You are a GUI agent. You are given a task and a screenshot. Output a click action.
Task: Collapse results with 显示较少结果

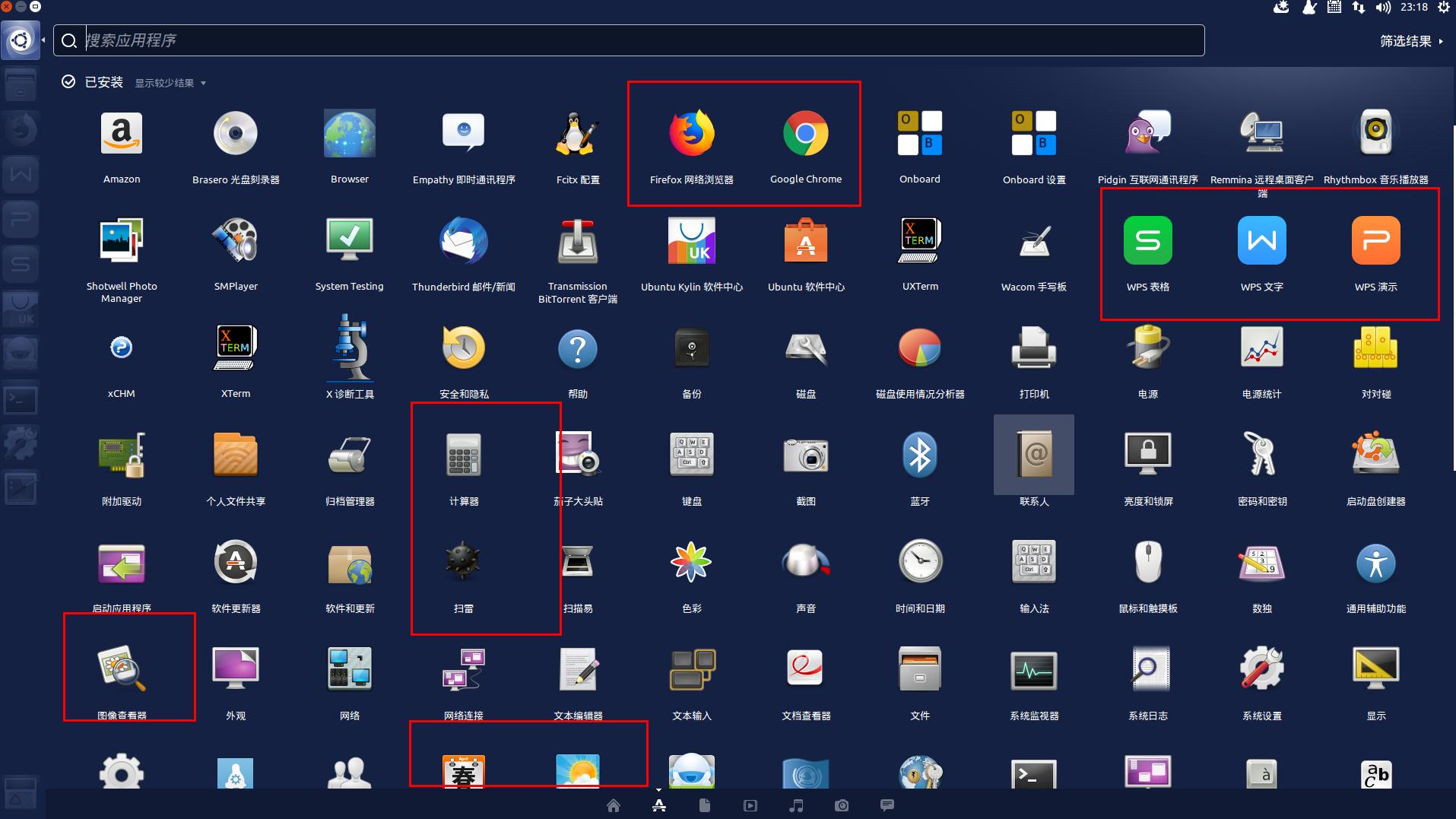pos(170,83)
